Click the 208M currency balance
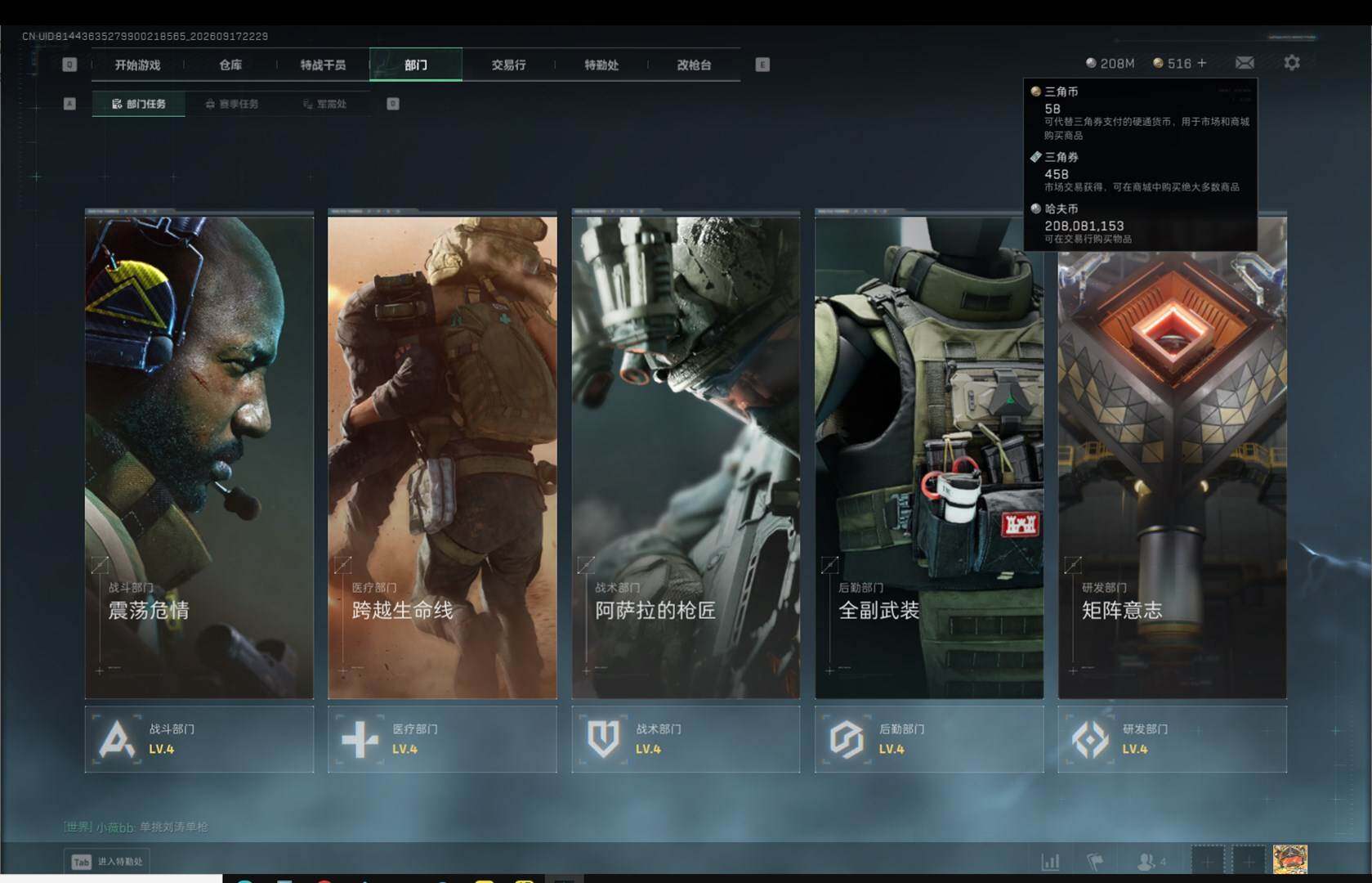Screen dimensions: 1372x883 [x=1117, y=64]
